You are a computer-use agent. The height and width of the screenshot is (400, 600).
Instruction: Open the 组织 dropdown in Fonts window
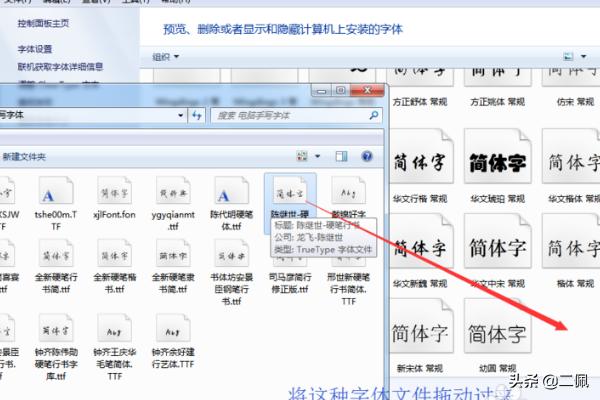coord(165,57)
